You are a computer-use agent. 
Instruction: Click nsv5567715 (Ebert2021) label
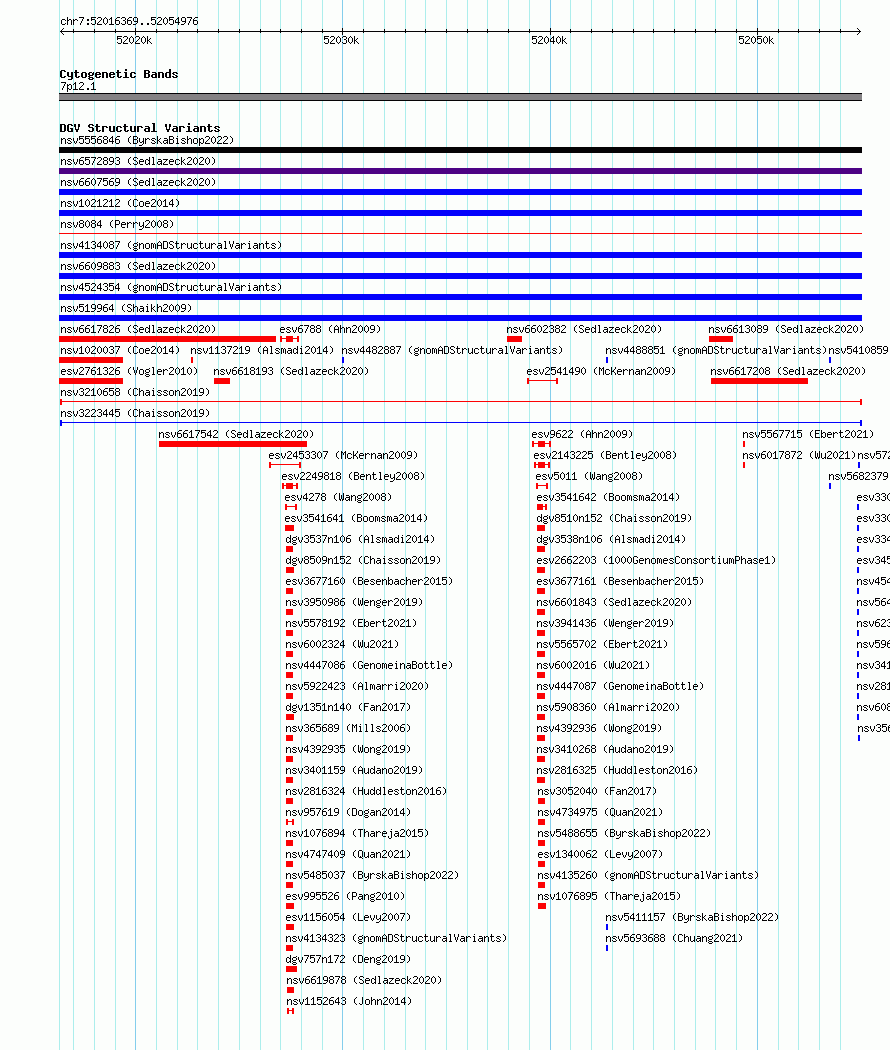[x=808, y=434]
